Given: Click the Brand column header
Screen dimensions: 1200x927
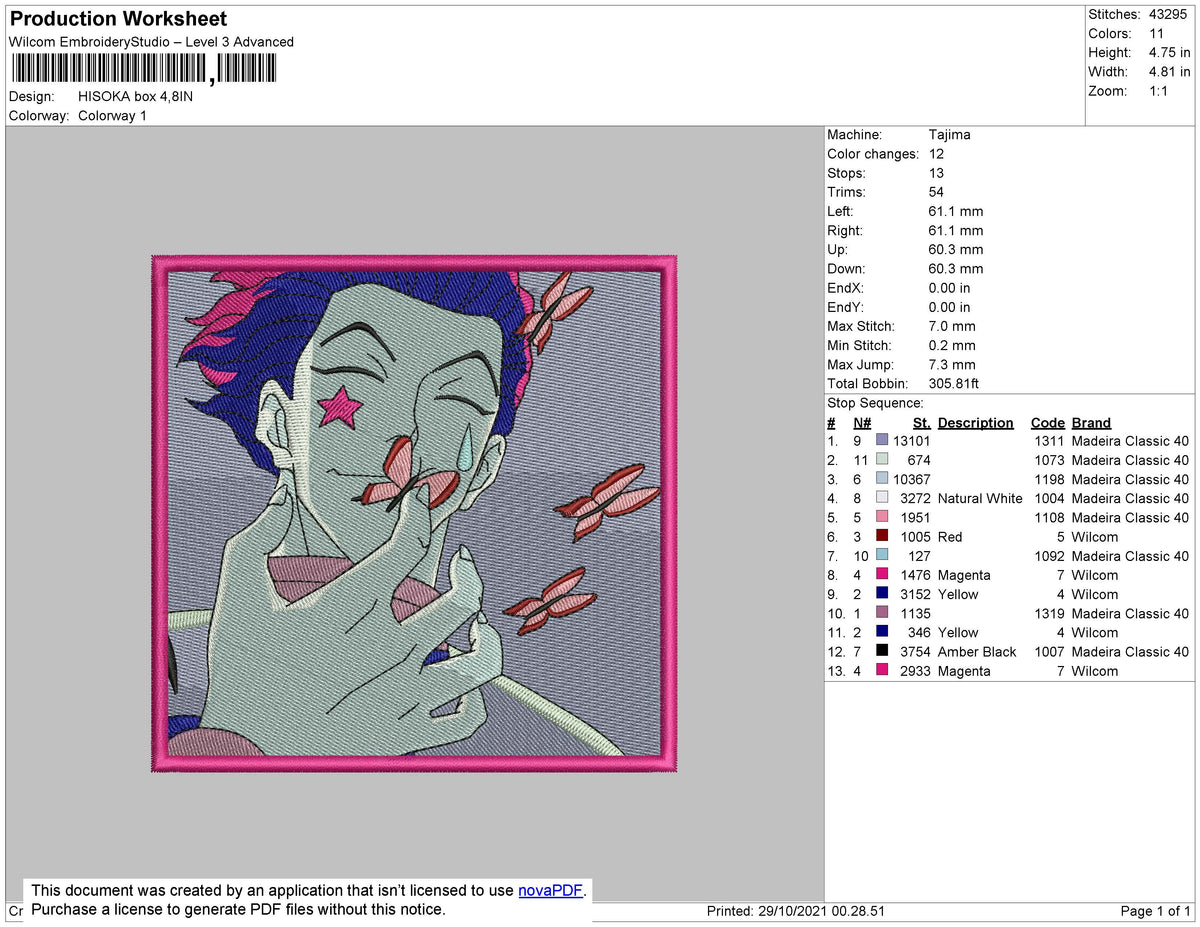Looking at the screenshot, I should click(1091, 423).
